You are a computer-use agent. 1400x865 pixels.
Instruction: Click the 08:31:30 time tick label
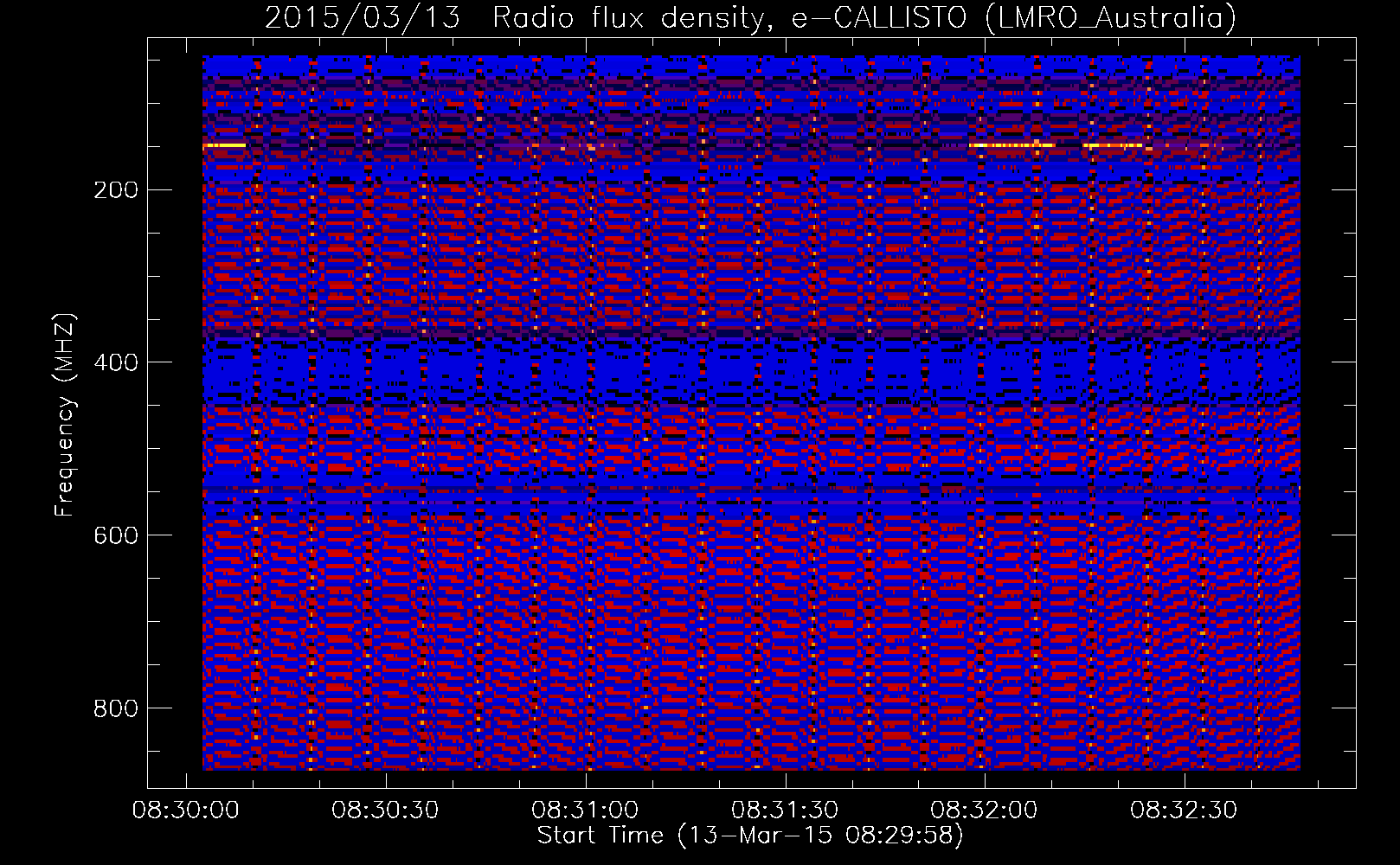click(x=785, y=811)
